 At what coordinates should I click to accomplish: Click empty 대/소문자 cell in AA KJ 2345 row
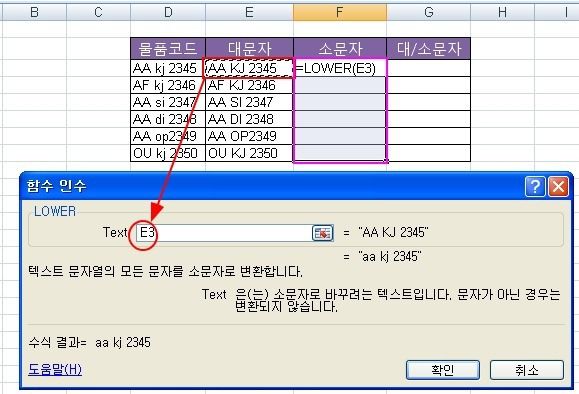pyautogui.click(x=429, y=68)
